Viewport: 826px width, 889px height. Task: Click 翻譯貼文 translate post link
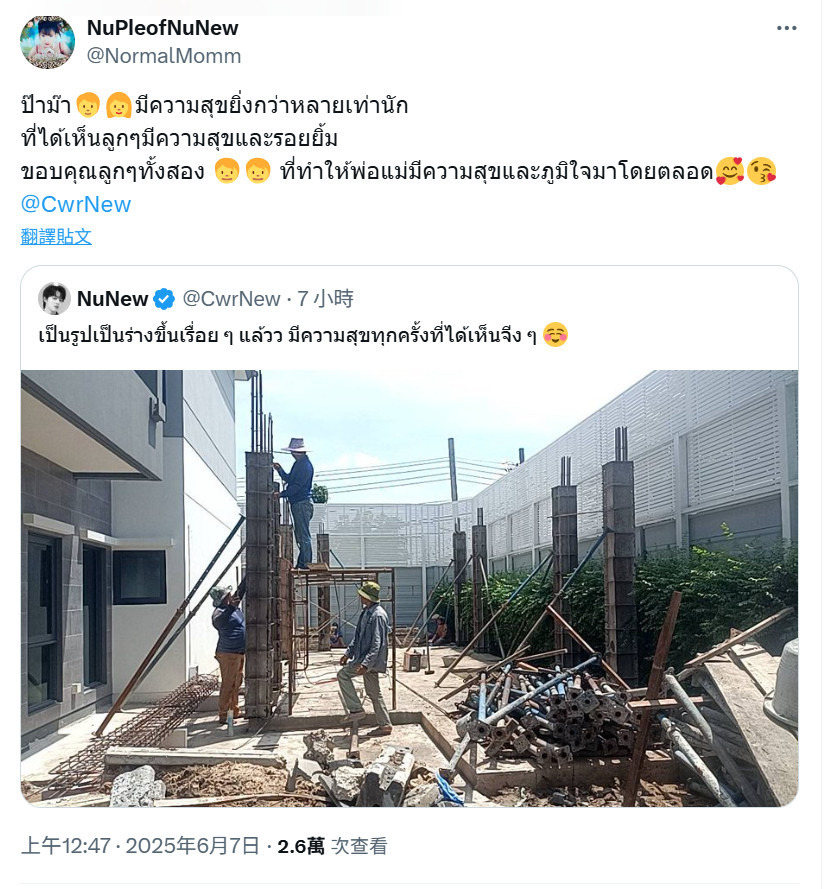point(56,236)
